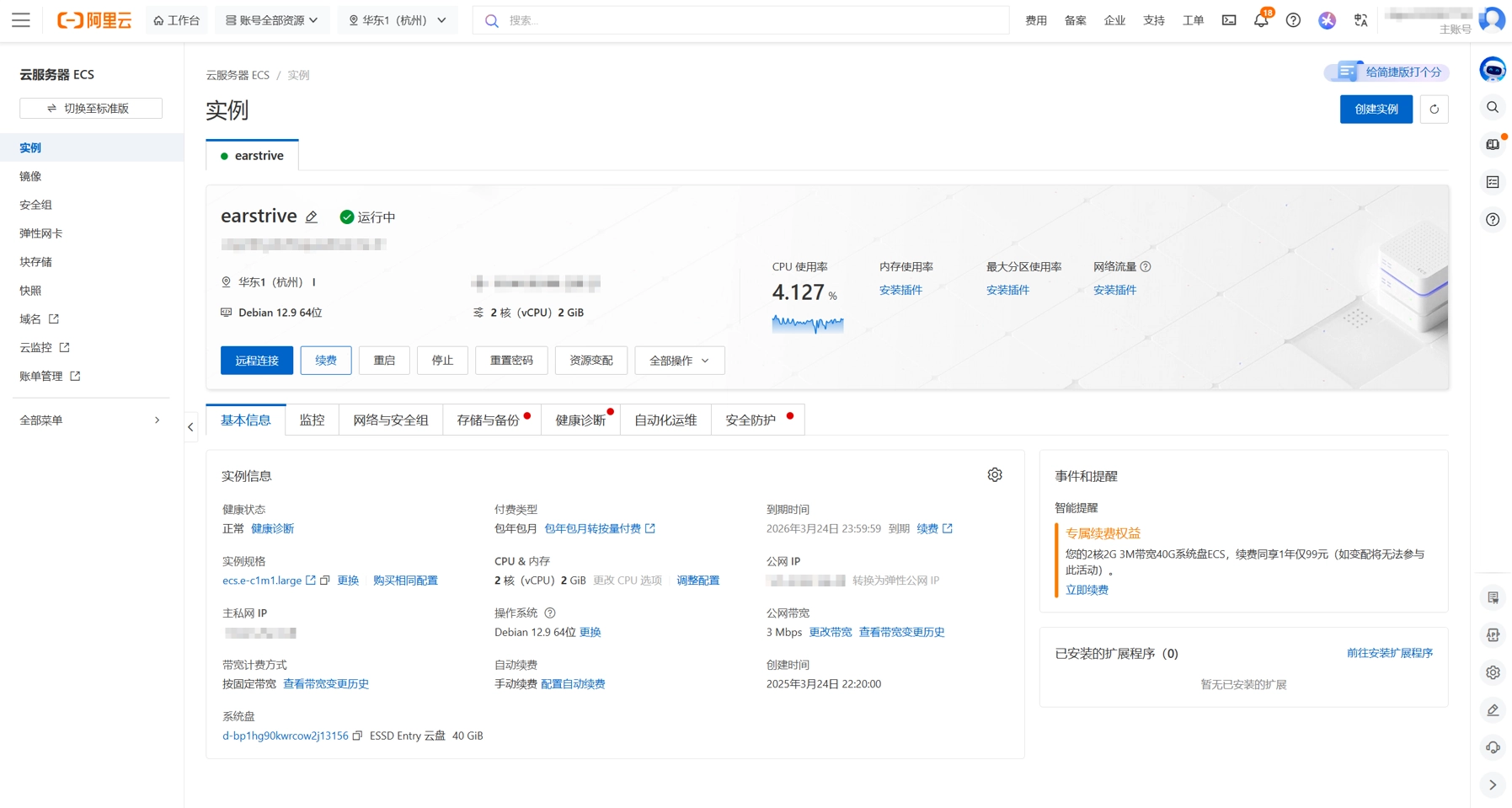Screen dimensions: 1512x808
Task: Open the Cloud Shell terminal icon
Action: tap(1229, 20)
